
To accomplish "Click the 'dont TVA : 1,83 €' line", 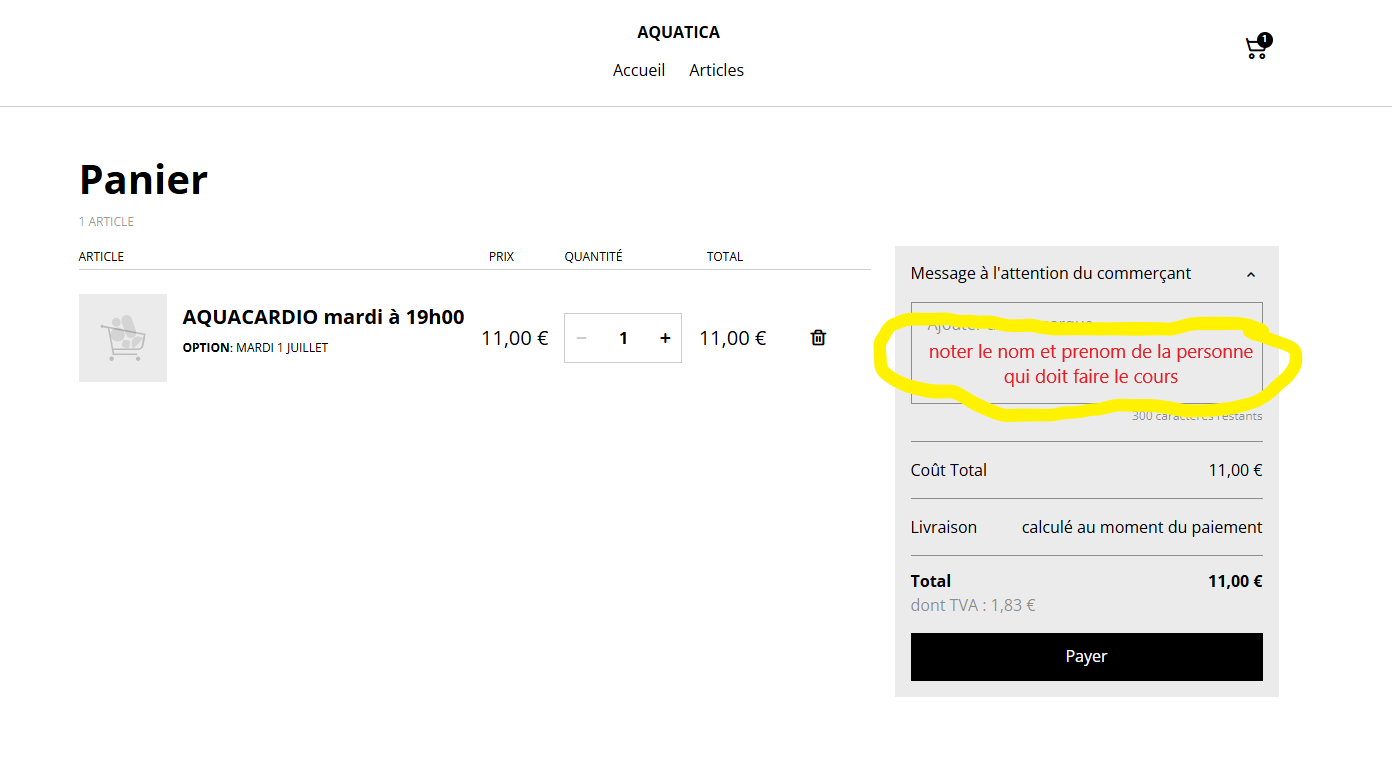I will 972,605.
